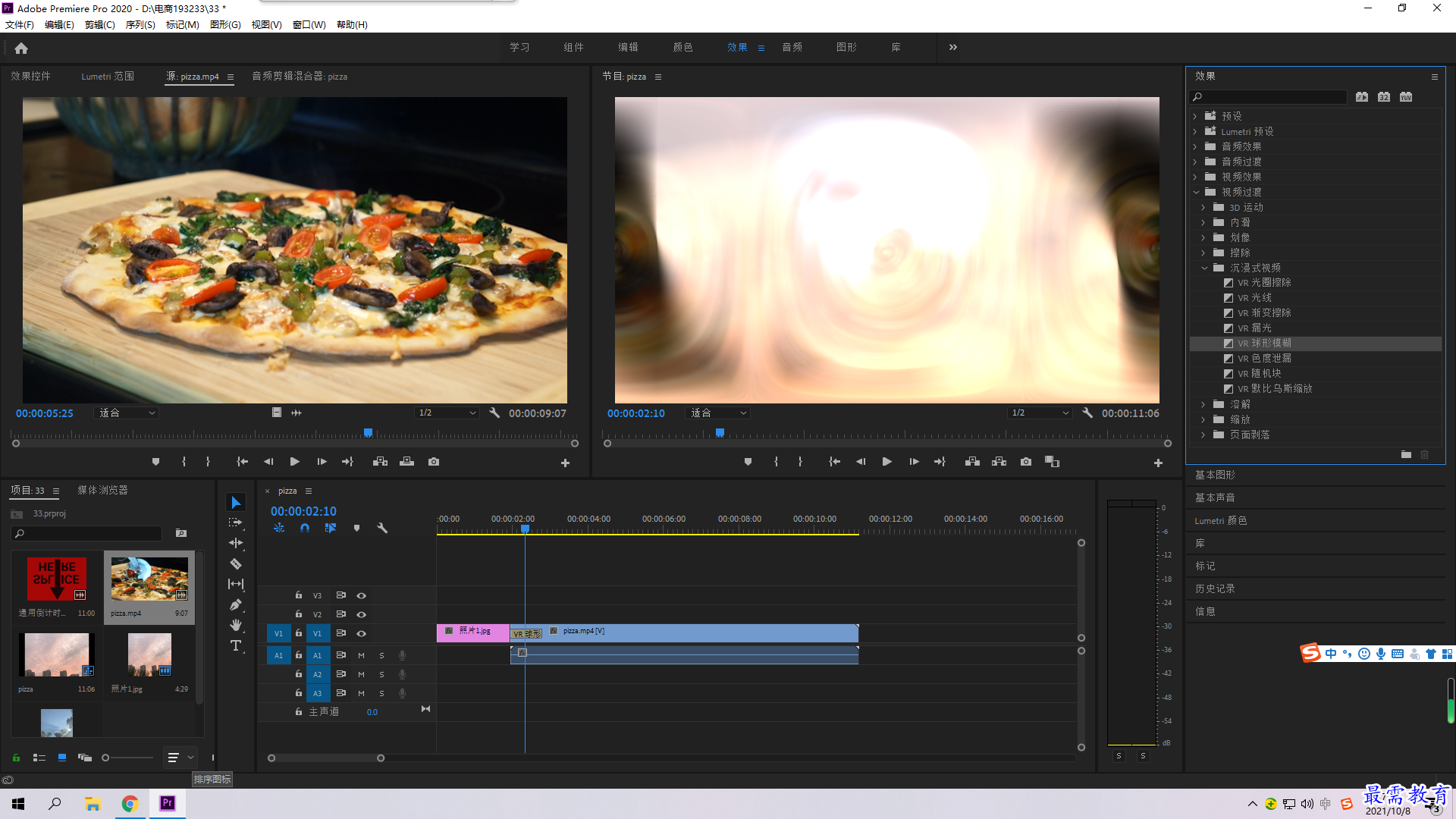
Task: Click the source monitor playhead marker
Action: [x=368, y=433]
